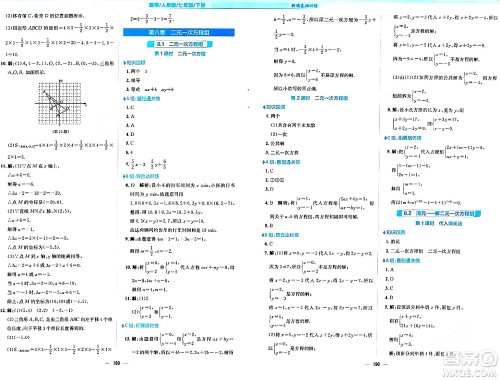
Task: Click page number 190 at the bottom
Action: point(376,364)
